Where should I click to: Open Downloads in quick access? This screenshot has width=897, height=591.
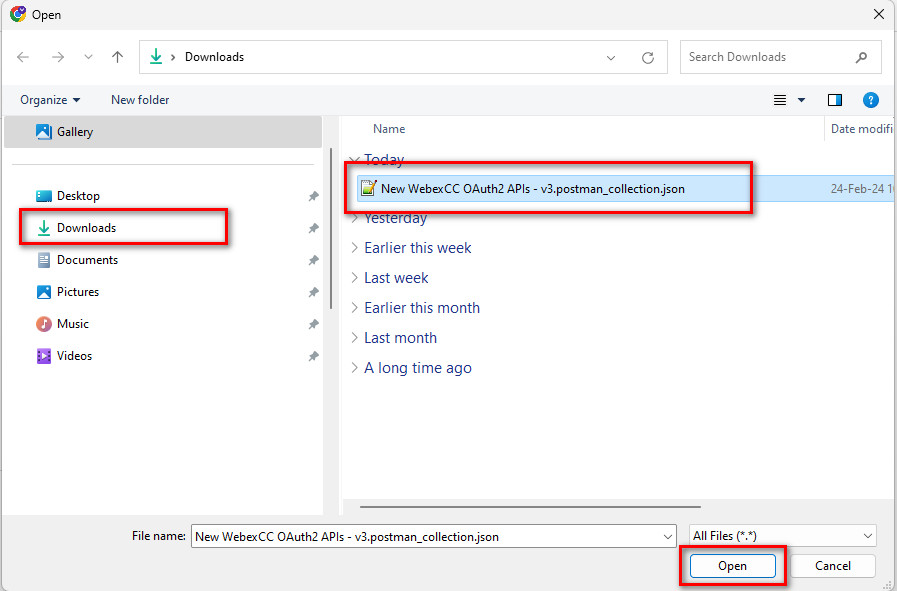coord(76,228)
